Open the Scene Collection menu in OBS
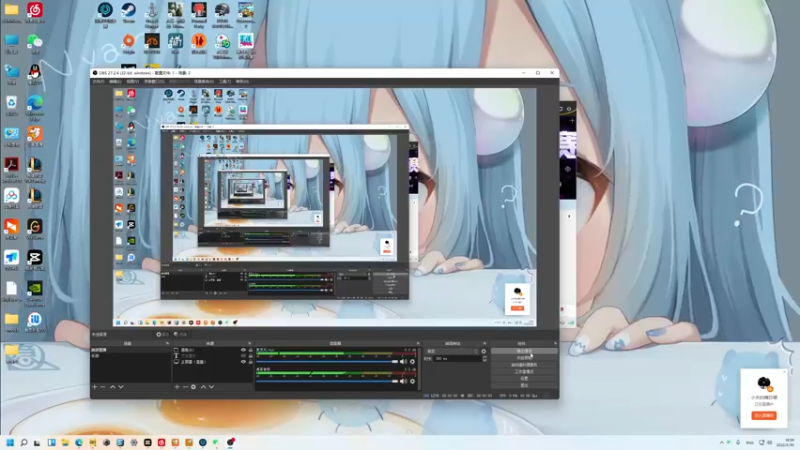The width and height of the screenshot is (800, 450). pyautogui.click(x=204, y=81)
